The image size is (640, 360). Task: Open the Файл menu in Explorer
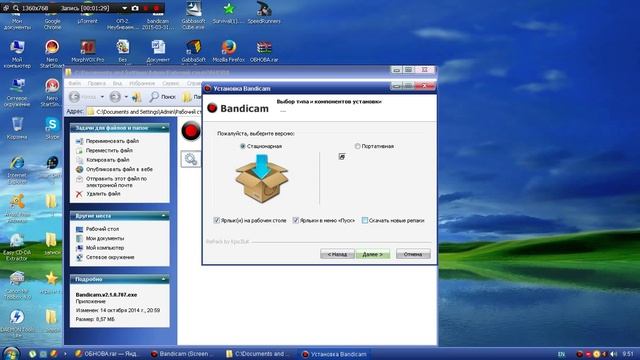coord(74,83)
